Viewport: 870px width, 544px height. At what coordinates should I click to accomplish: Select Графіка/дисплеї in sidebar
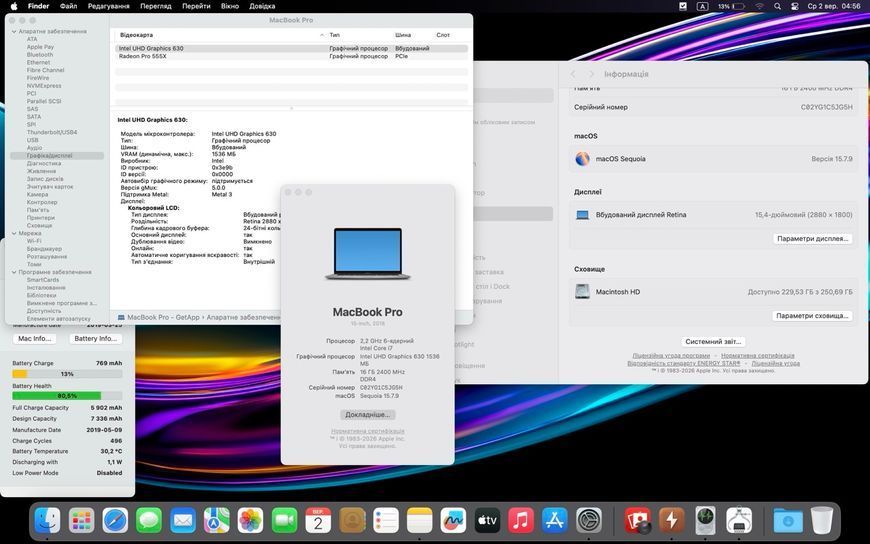click(x=57, y=156)
